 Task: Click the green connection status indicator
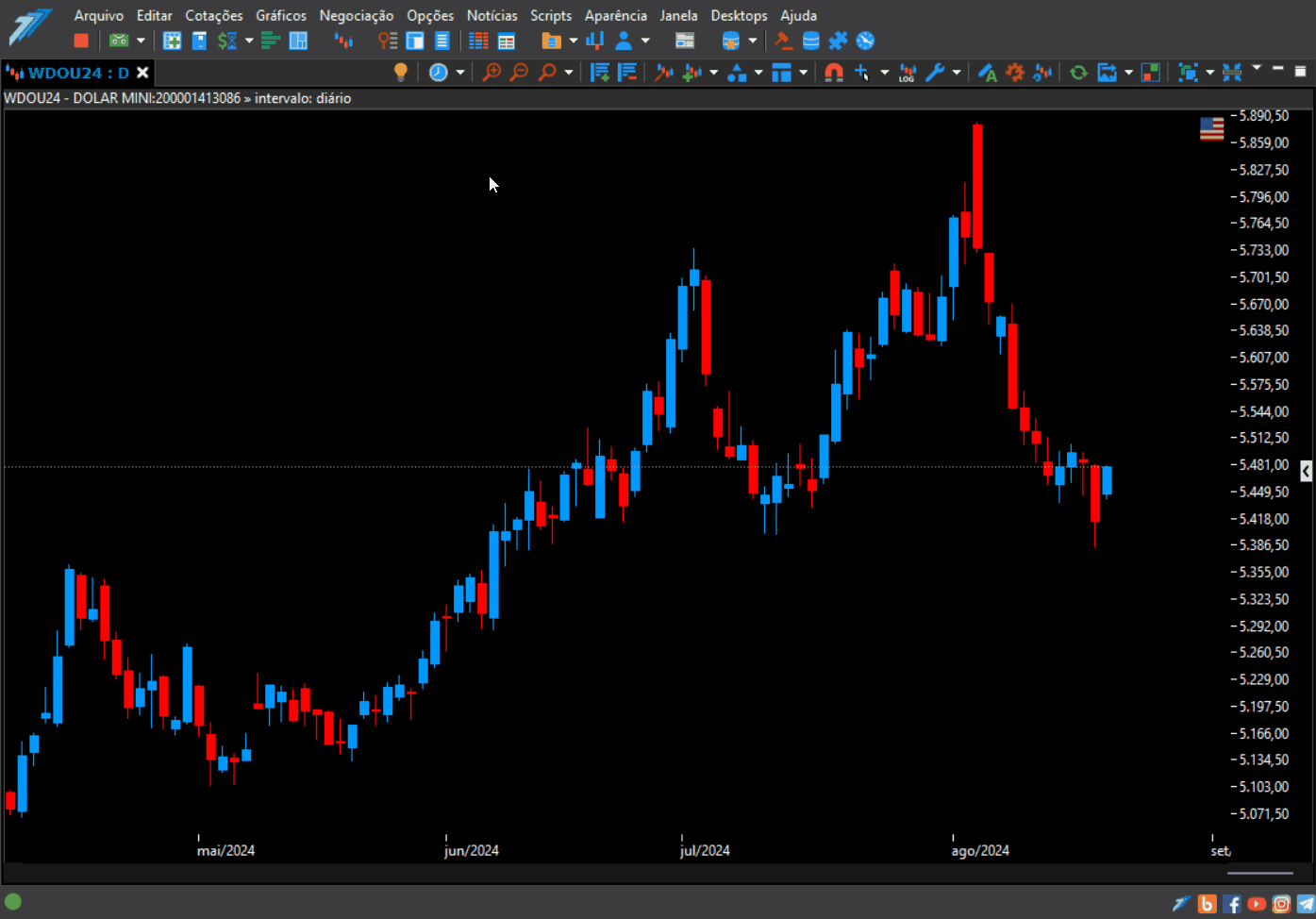click(13, 902)
